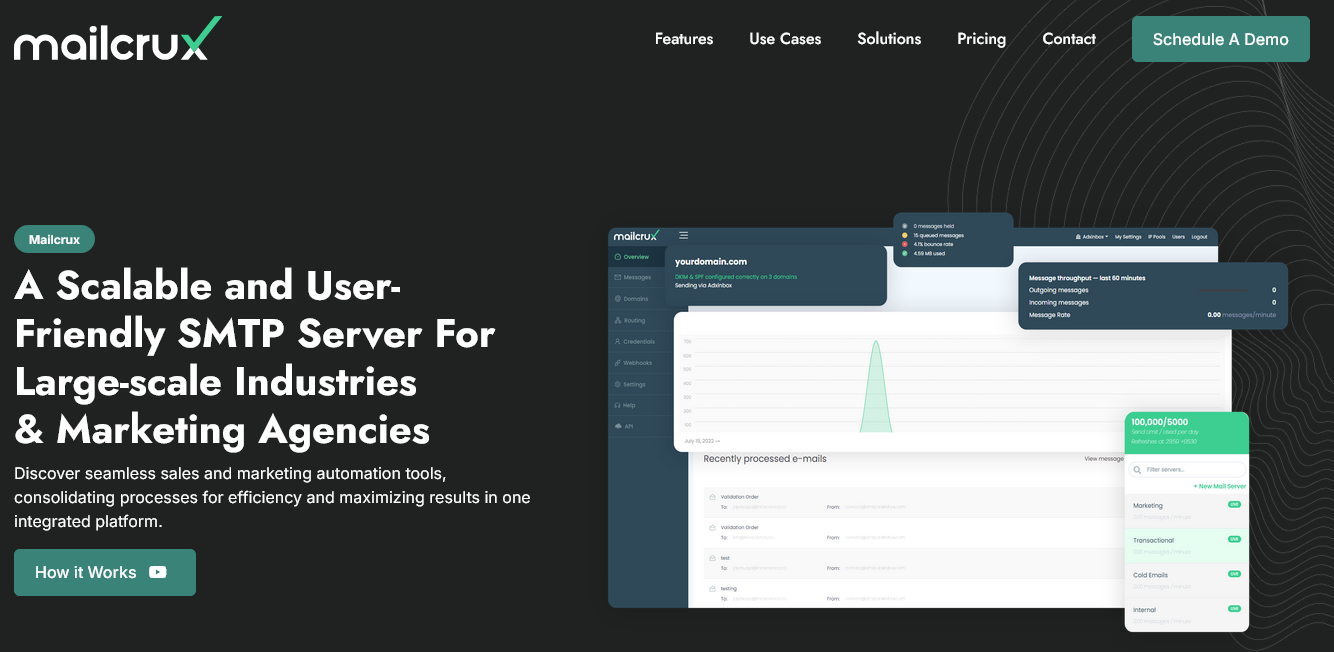The image size is (1334, 652).
Task: Click the LIVE badge next to Cold Emails
Action: point(1234,574)
